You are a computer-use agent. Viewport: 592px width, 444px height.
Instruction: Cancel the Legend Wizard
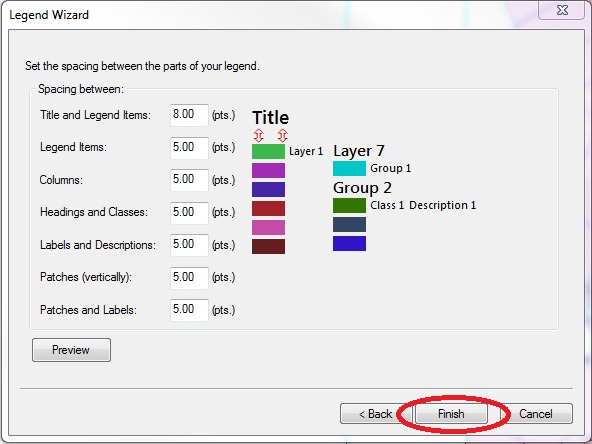pos(535,414)
